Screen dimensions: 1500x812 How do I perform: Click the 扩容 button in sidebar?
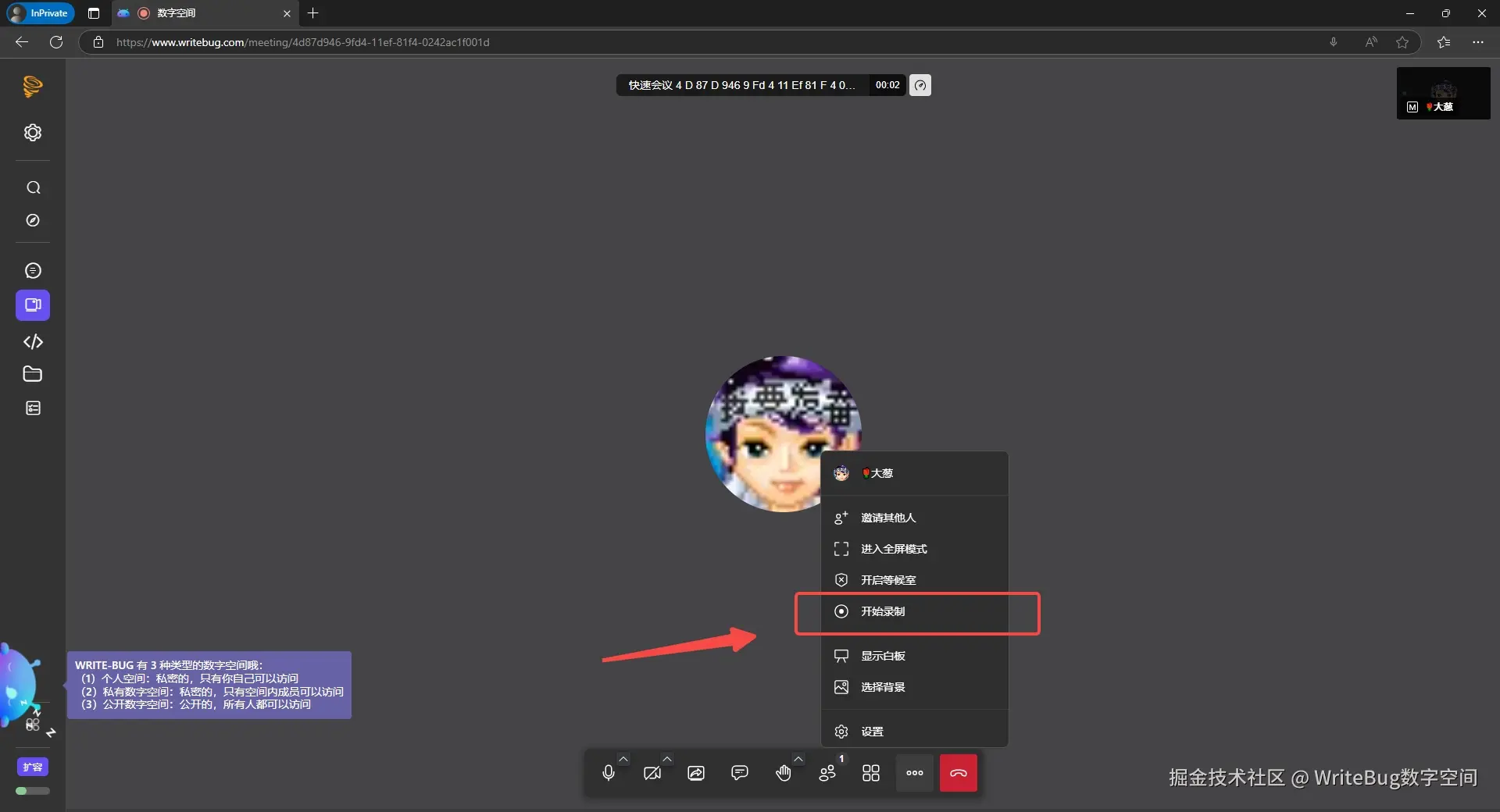[33, 767]
